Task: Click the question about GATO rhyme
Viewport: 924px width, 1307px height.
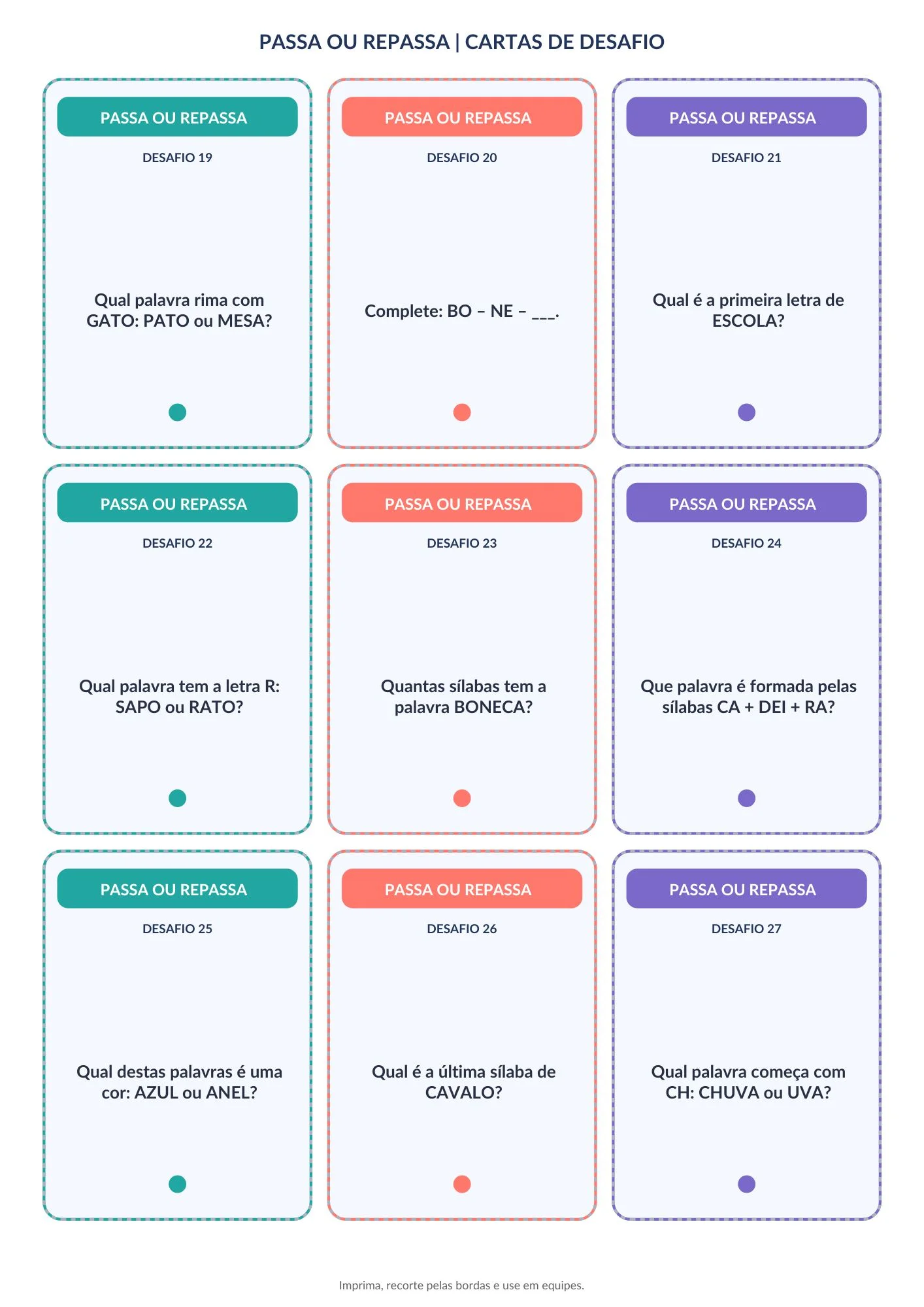Action: point(179,310)
